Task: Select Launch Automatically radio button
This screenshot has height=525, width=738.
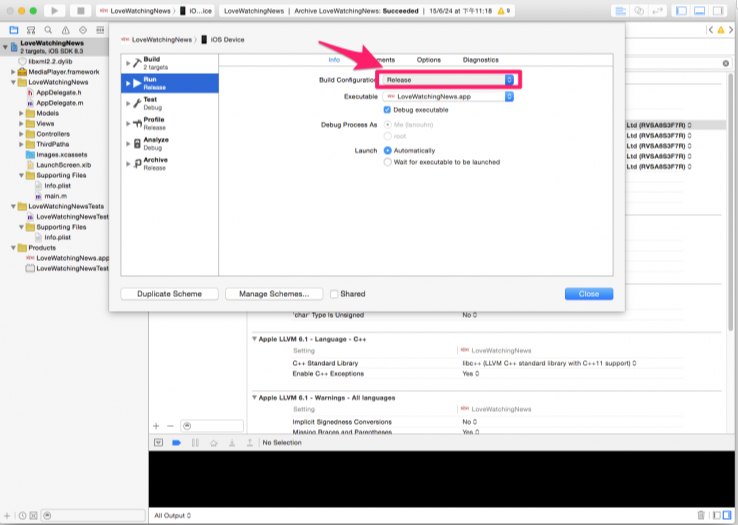Action: (x=387, y=151)
